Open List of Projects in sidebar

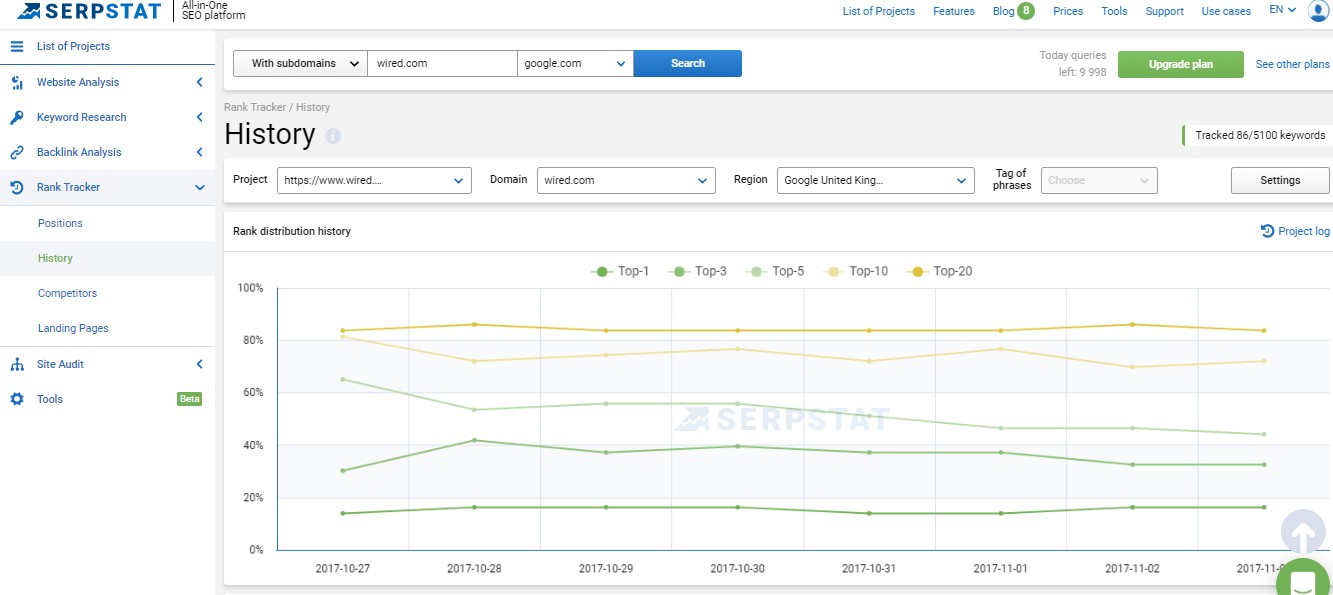coord(73,46)
